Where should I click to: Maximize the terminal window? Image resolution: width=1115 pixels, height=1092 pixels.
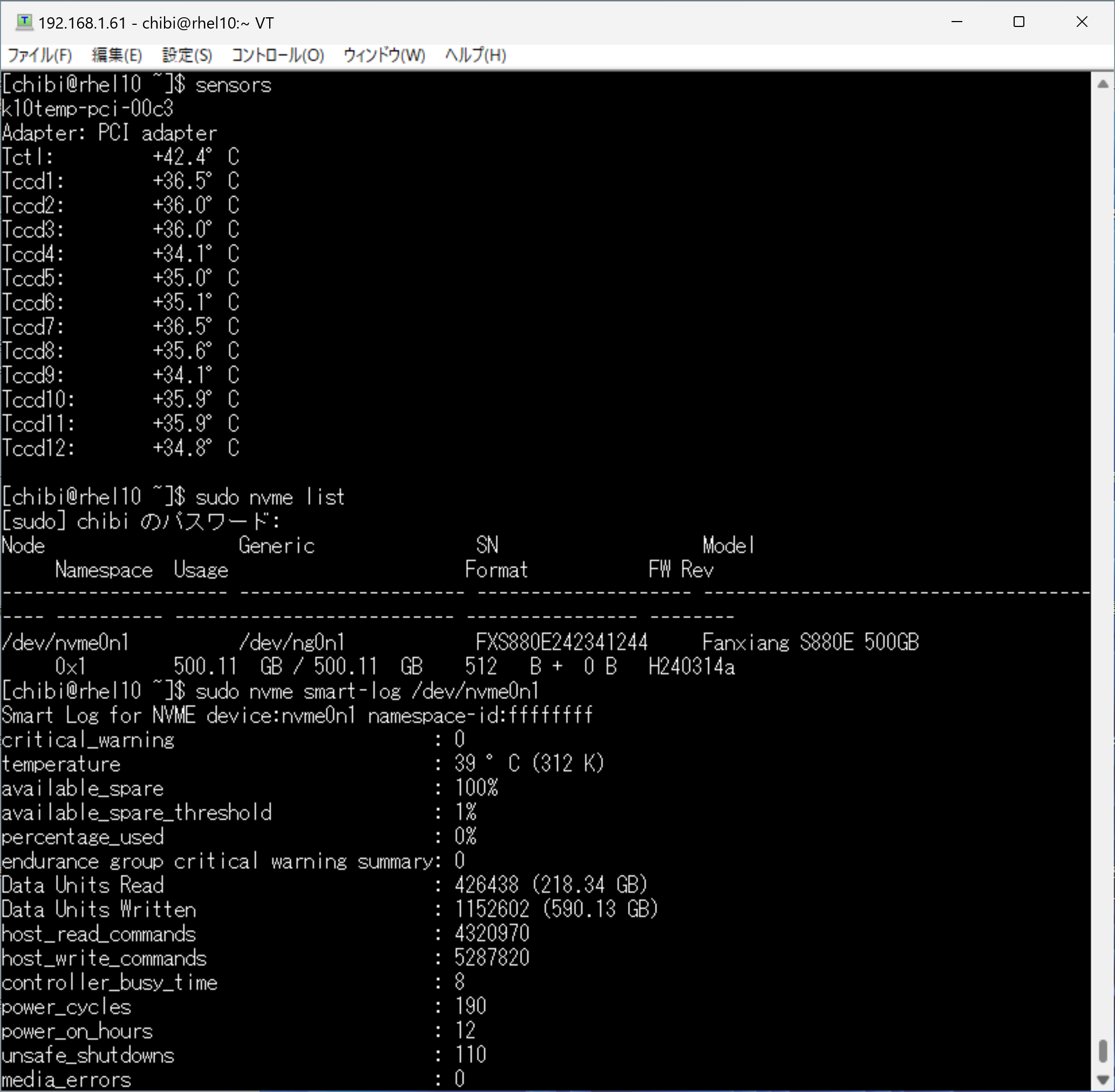point(1018,22)
